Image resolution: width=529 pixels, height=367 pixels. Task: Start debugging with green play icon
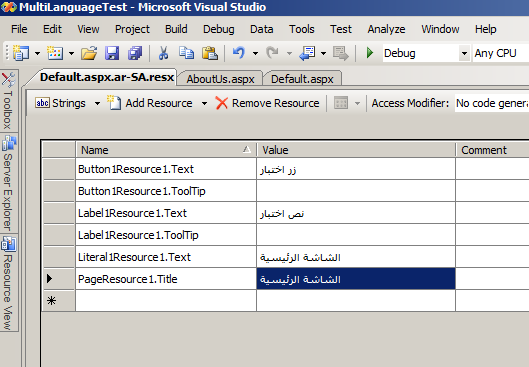click(370, 53)
